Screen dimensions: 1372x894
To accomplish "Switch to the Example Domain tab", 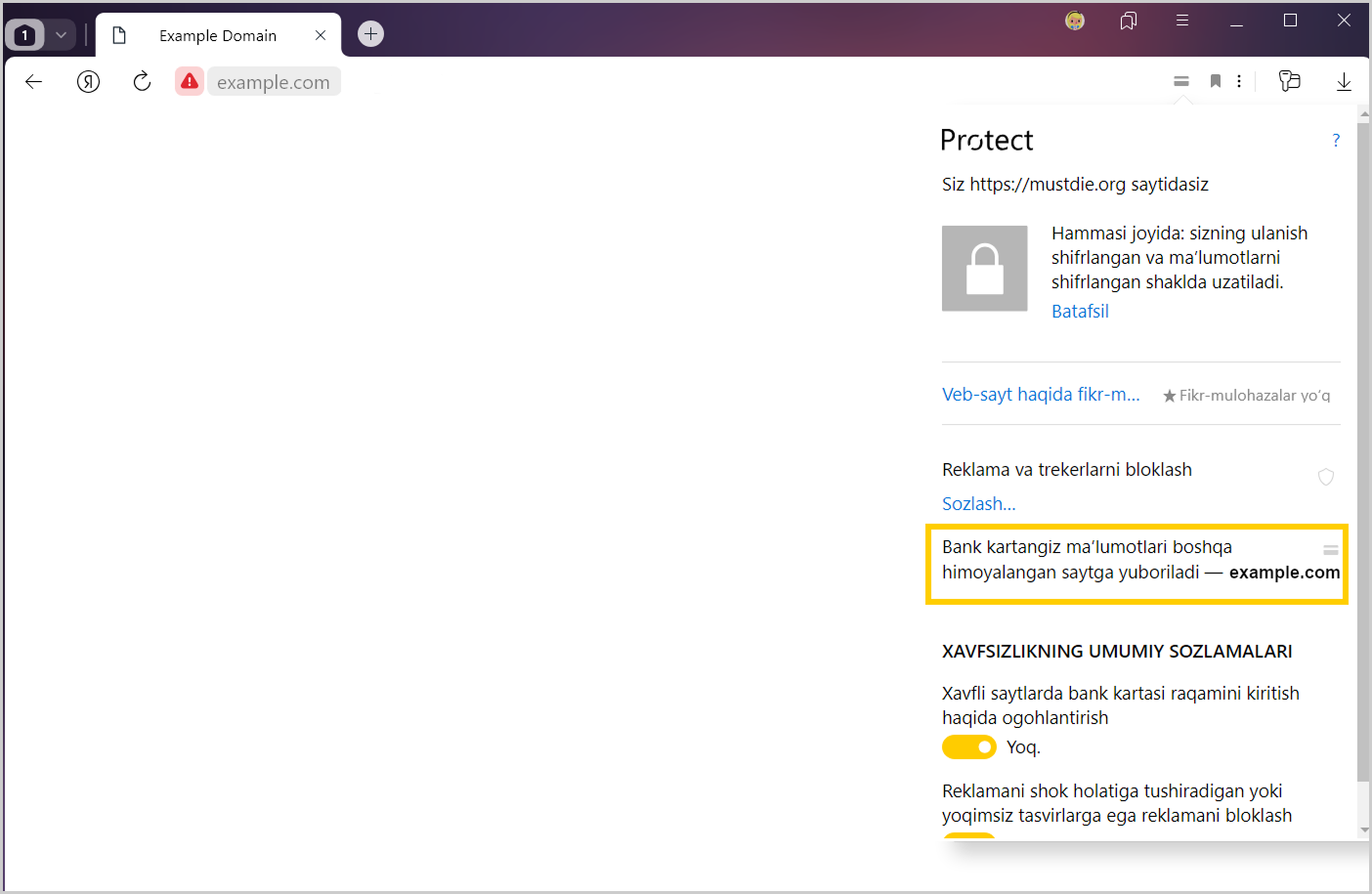I will [x=218, y=36].
